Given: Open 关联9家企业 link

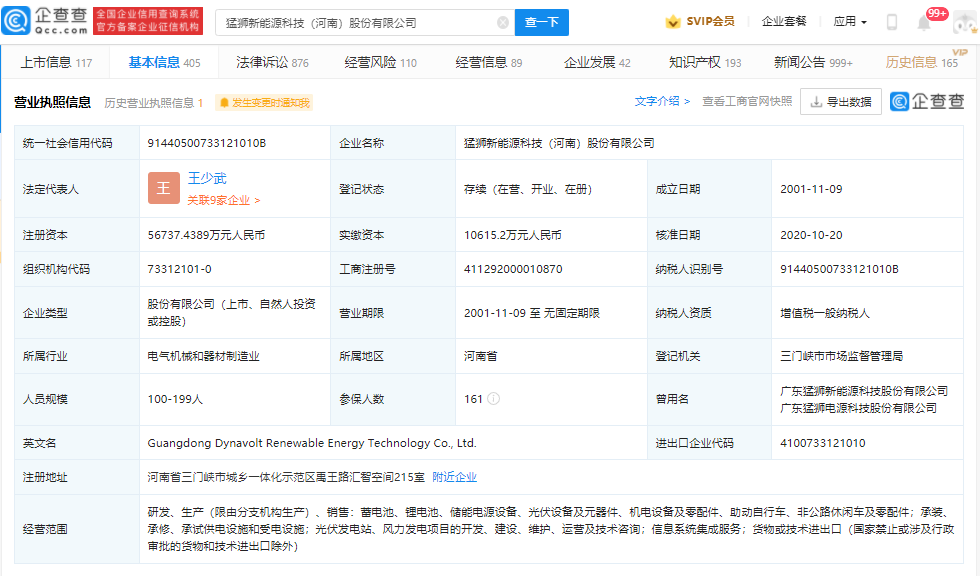Looking at the screenshot, I should tap(224, 201).
